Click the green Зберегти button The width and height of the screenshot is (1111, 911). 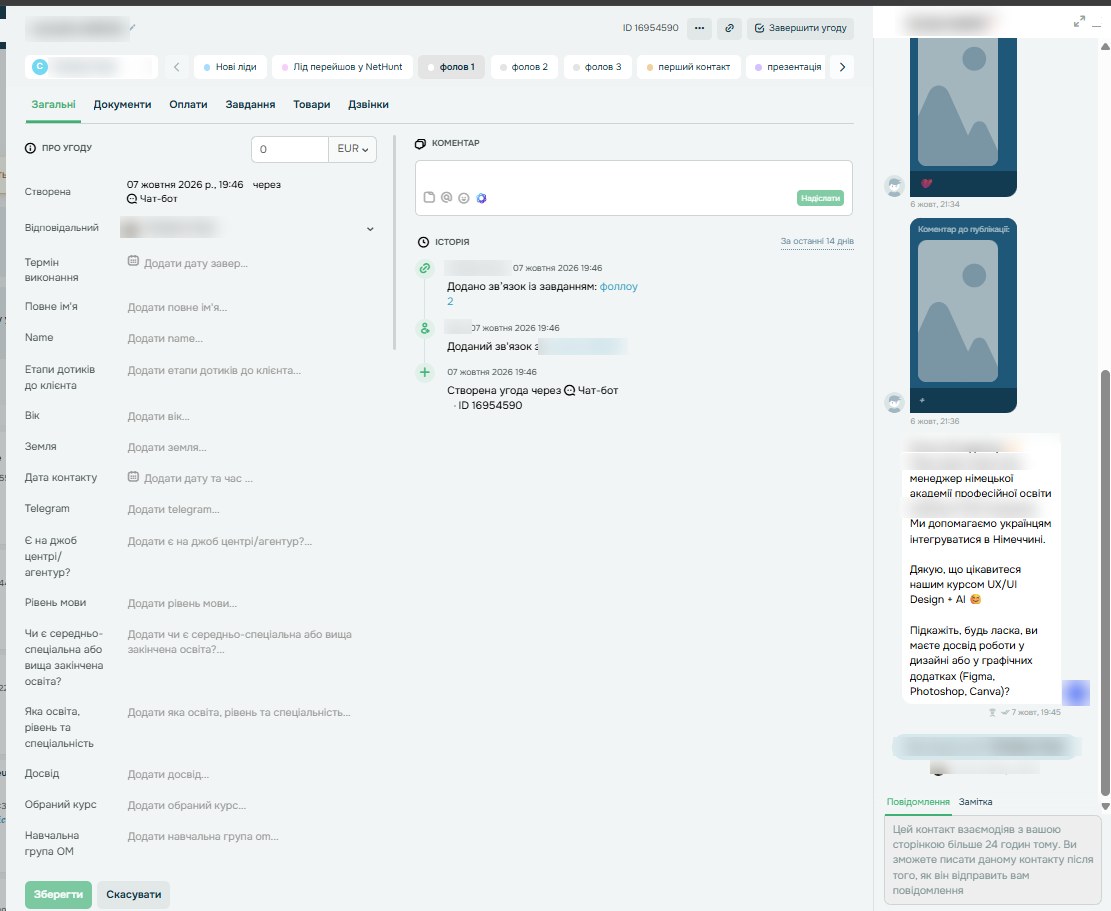58,895
